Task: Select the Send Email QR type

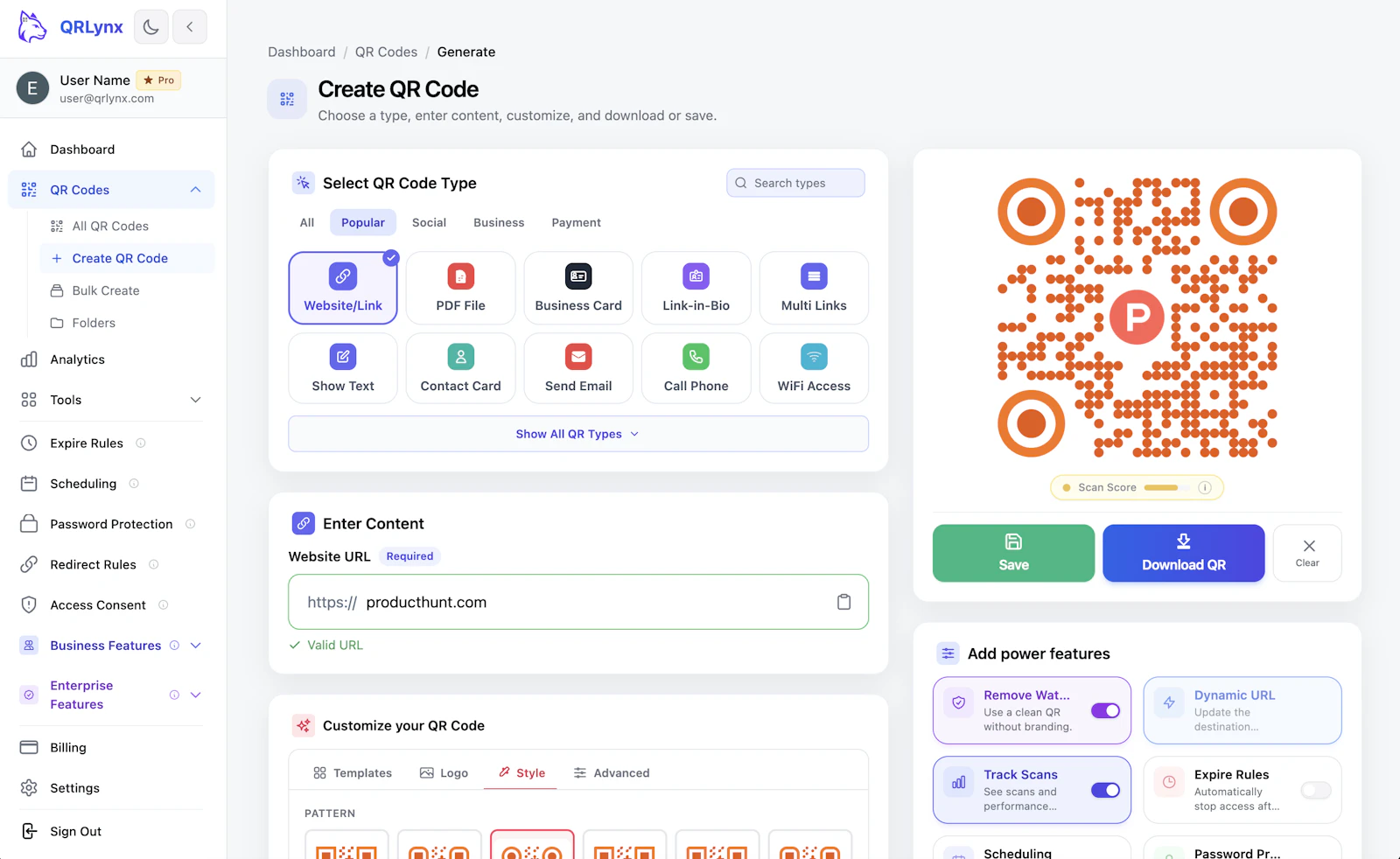Action: pos(578,368)
